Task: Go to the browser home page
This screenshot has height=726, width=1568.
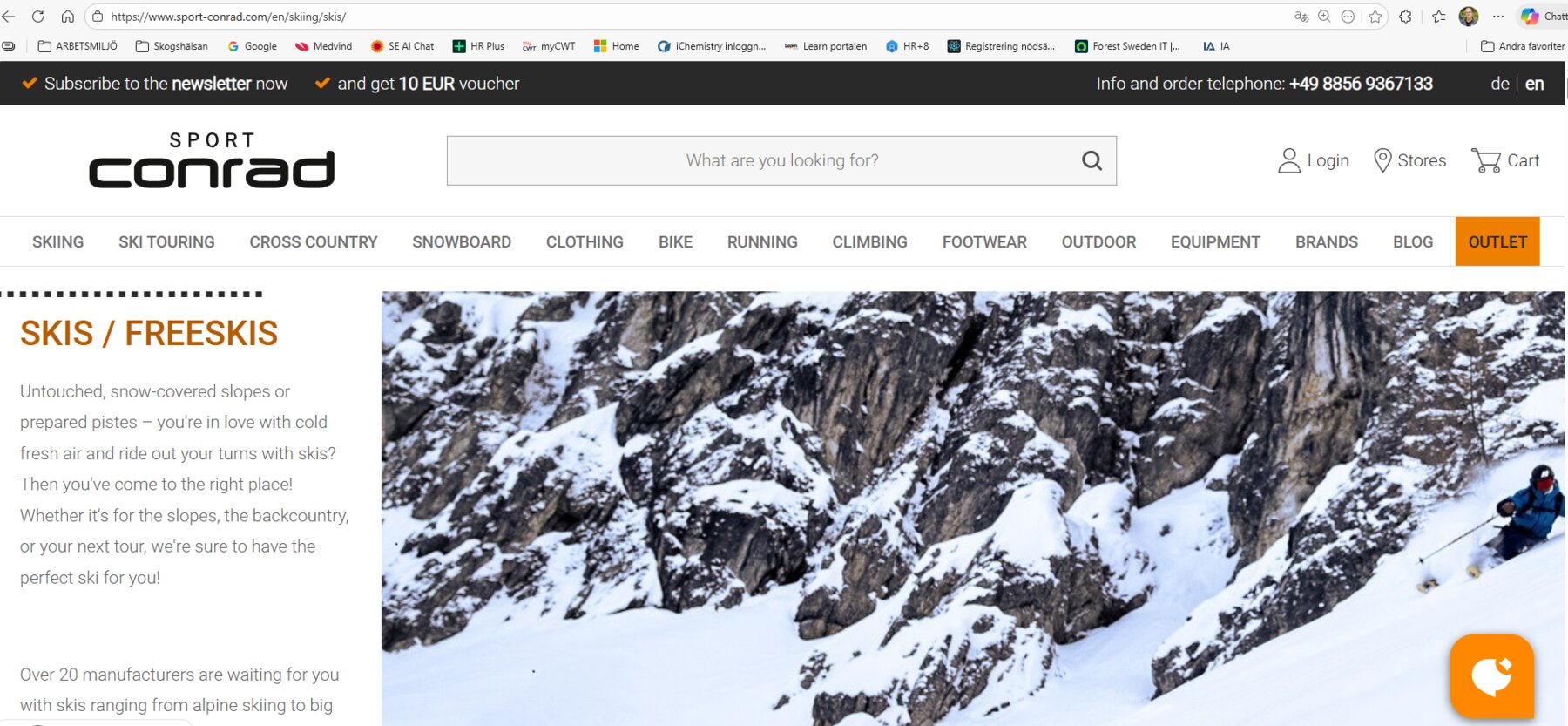Action: click(x=68, y=17)
